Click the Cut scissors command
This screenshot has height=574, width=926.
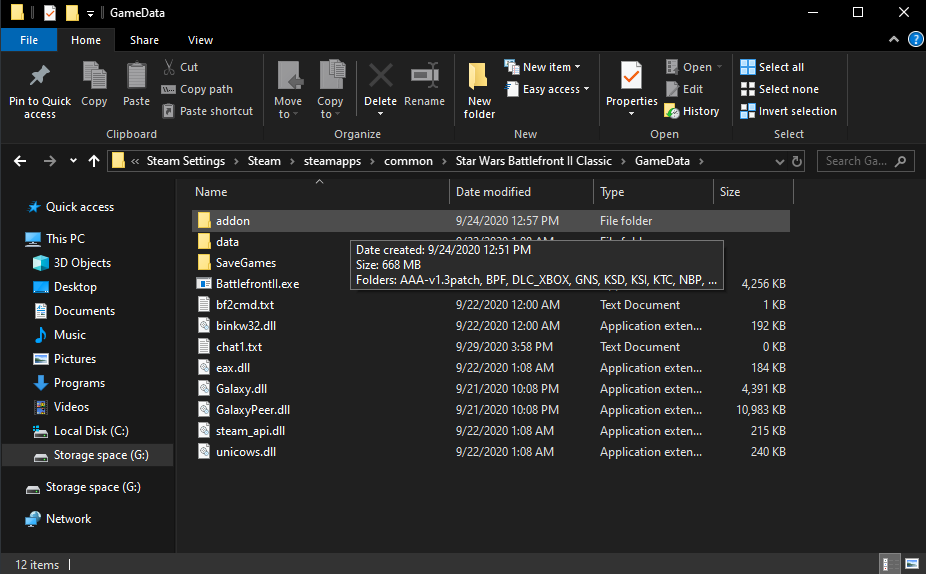pyautogui.click(x=181, y=67)
